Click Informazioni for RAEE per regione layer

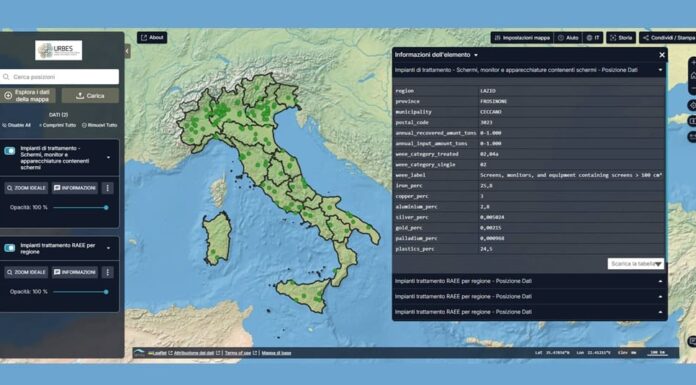75,272
